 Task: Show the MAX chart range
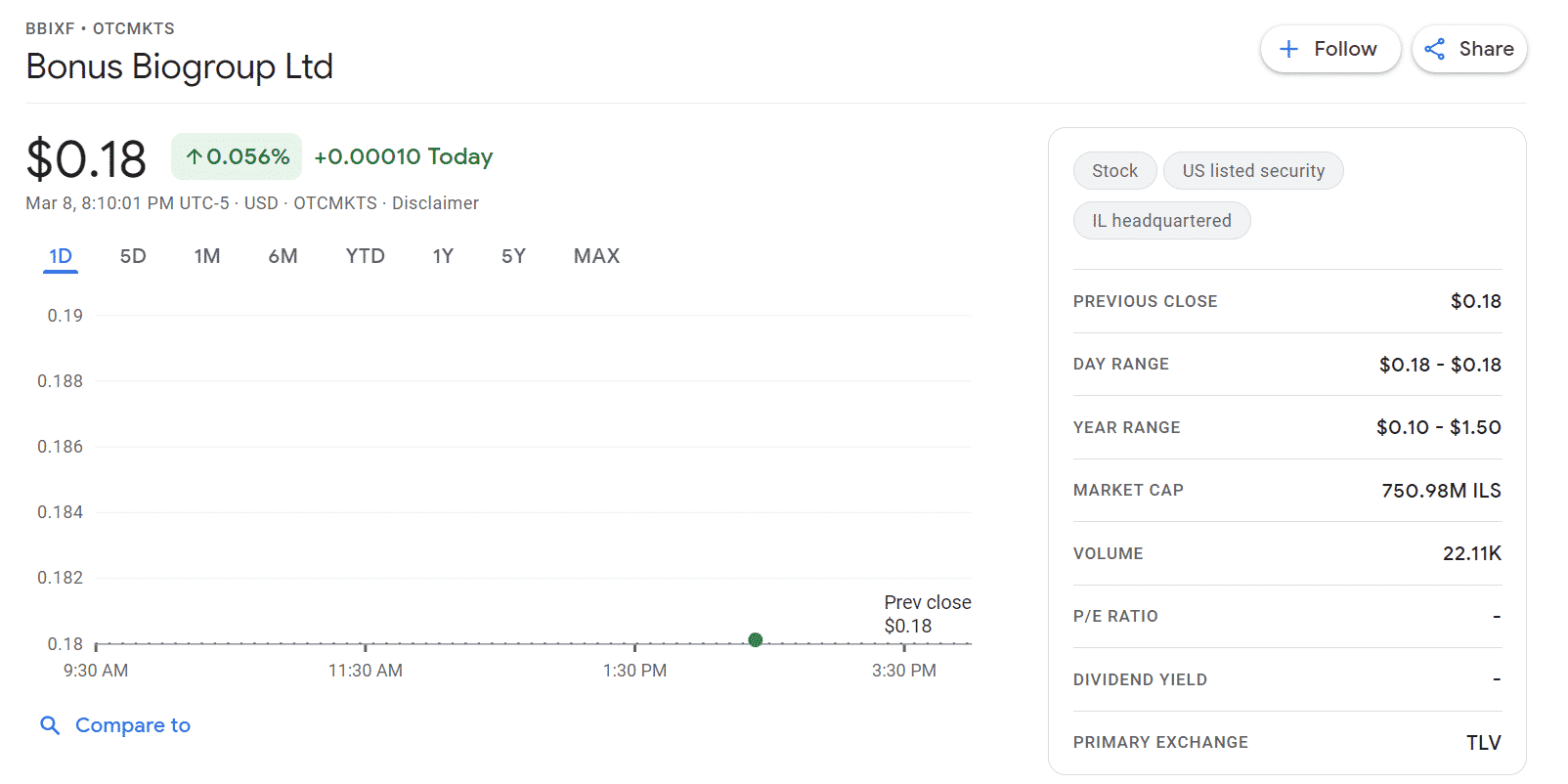coord(597,256)
